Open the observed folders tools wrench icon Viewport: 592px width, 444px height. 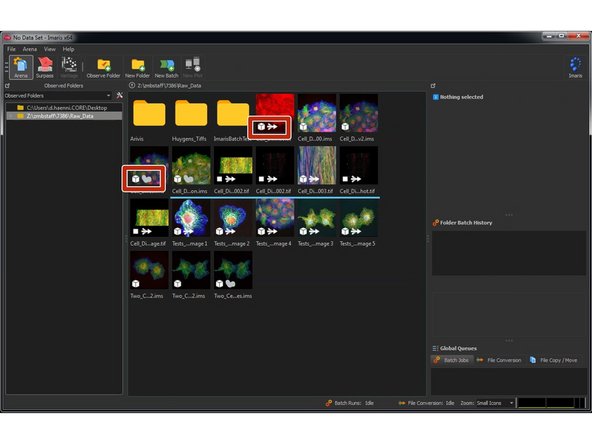tap(119, 96)
